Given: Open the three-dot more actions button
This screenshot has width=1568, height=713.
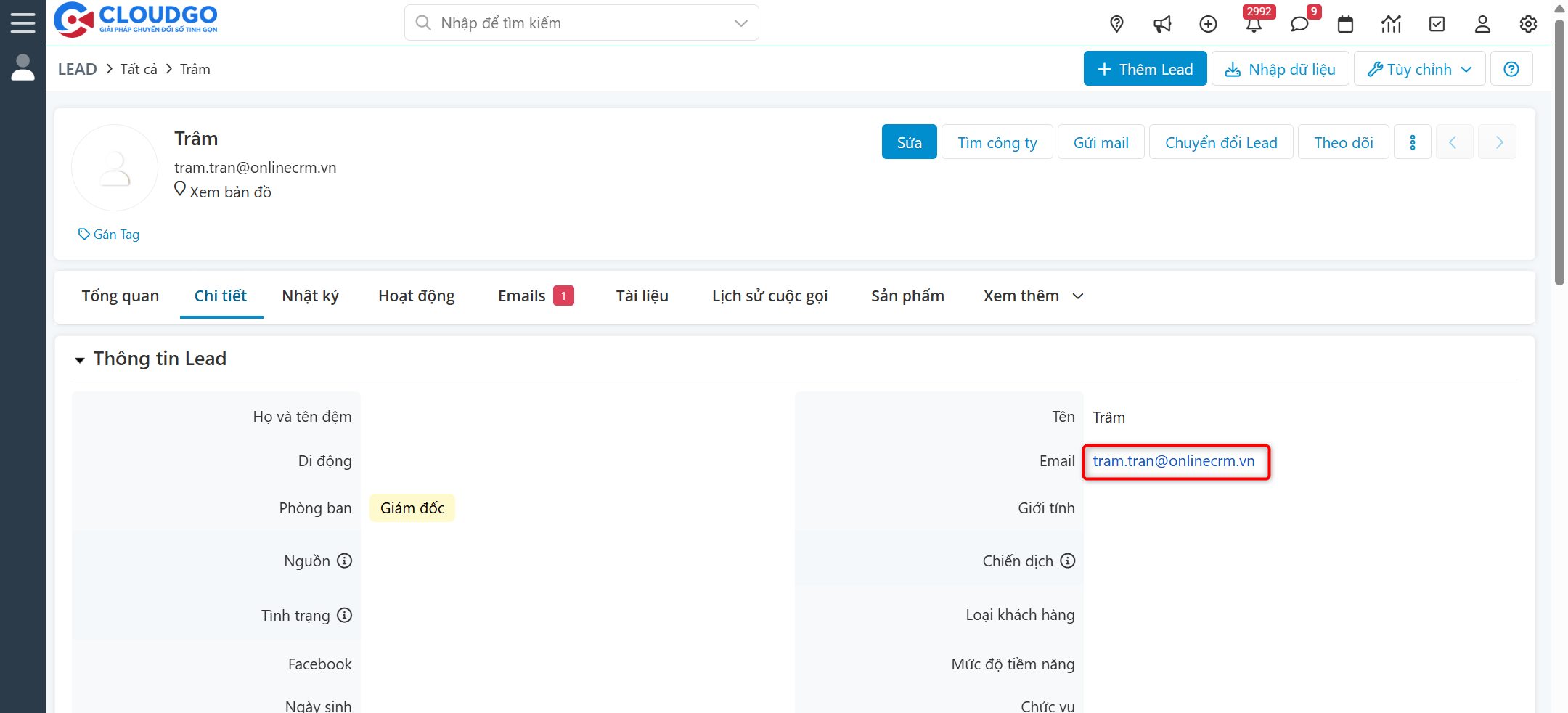Looking at the screenshot, I should tap(1412, 142).
